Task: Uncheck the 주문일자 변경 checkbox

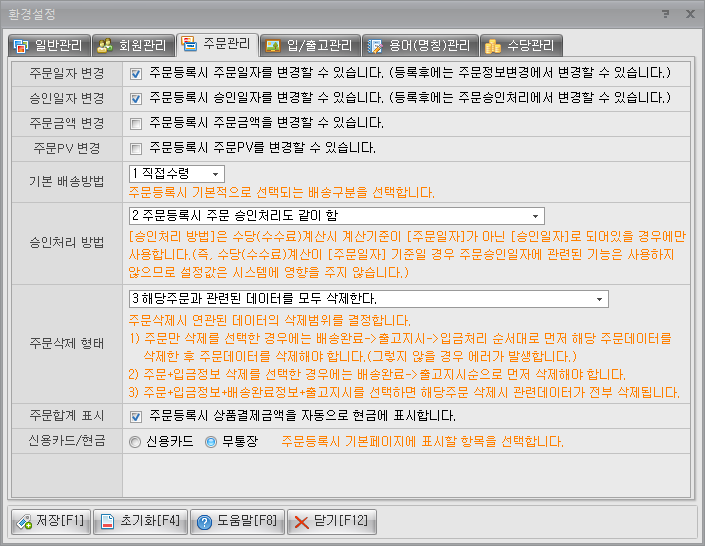Action: [x=135, y=73]
